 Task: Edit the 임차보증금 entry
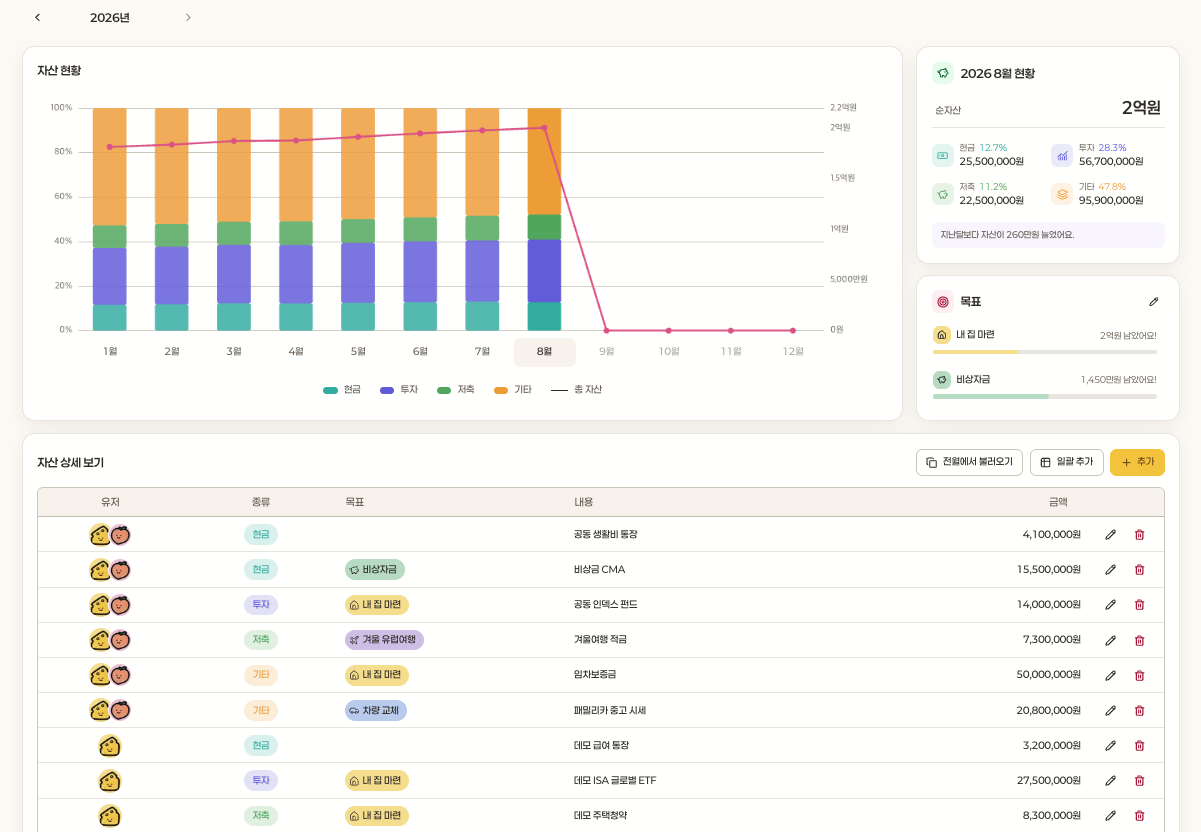coord(1110,675)
